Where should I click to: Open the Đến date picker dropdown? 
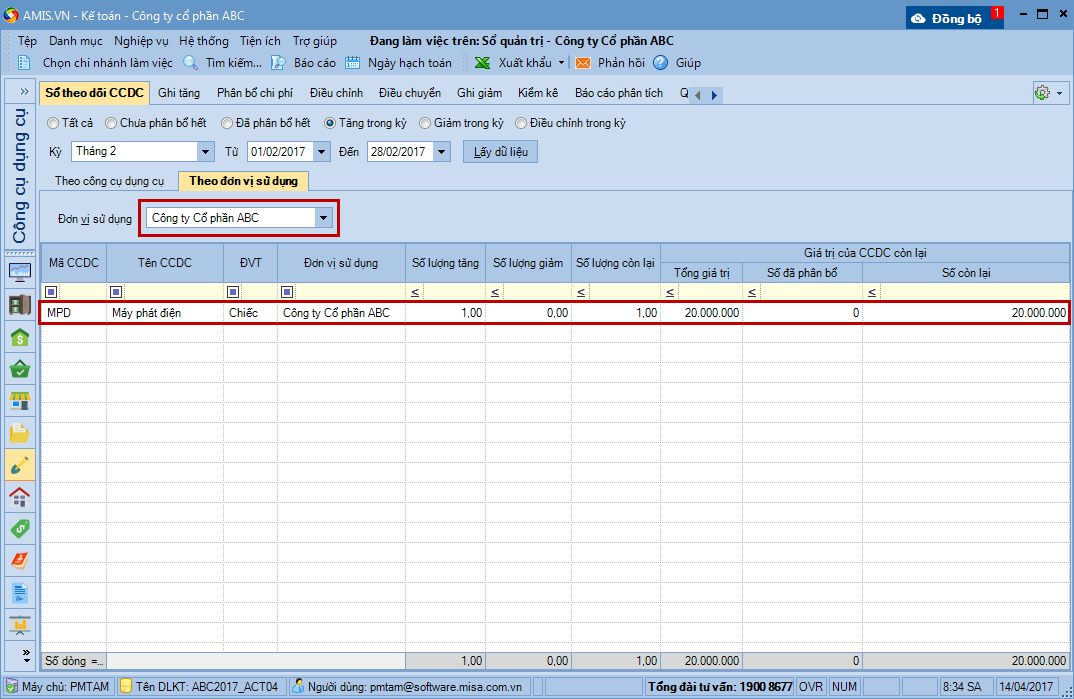point(442,152)
